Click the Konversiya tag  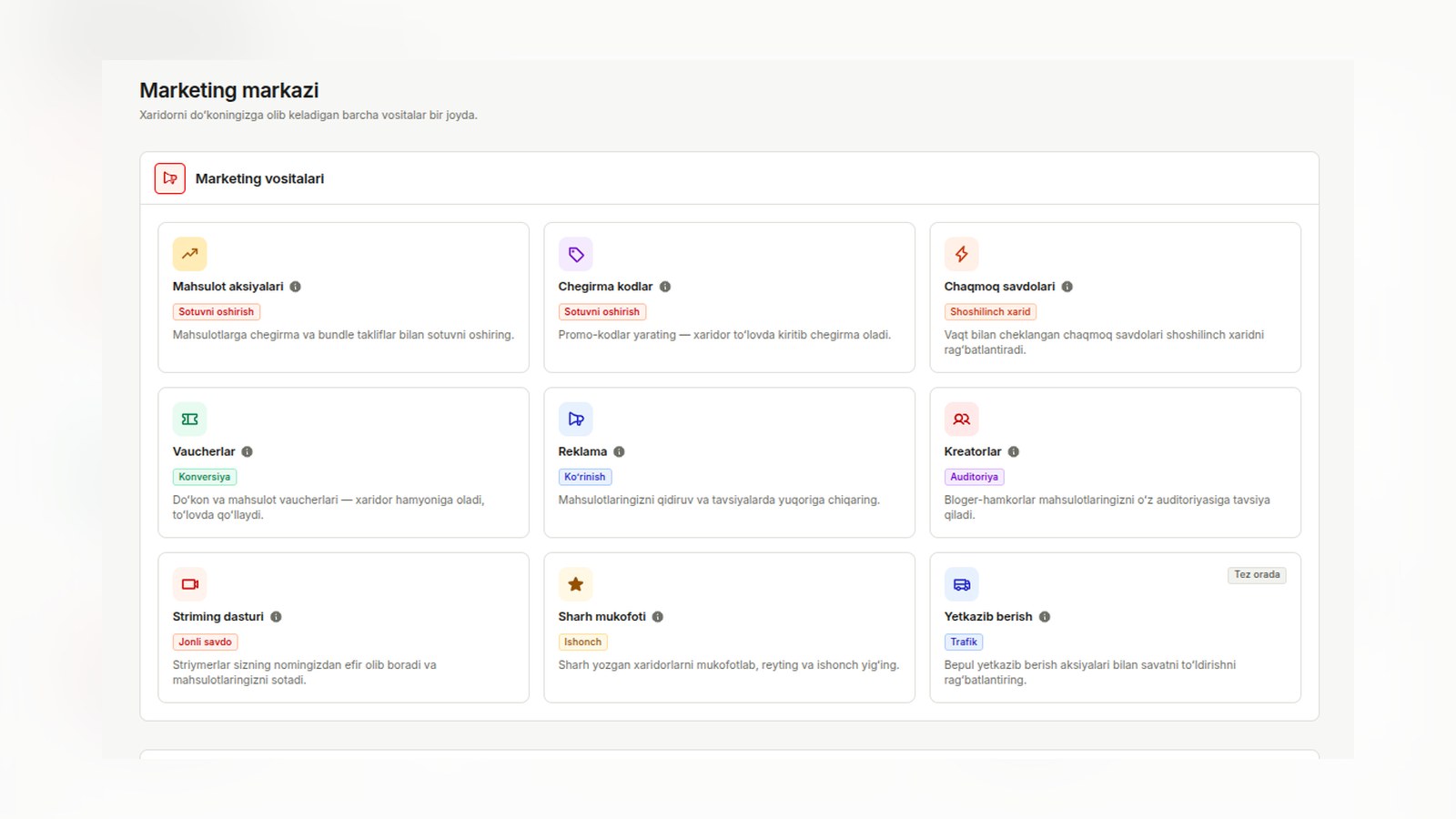[205, 477]
